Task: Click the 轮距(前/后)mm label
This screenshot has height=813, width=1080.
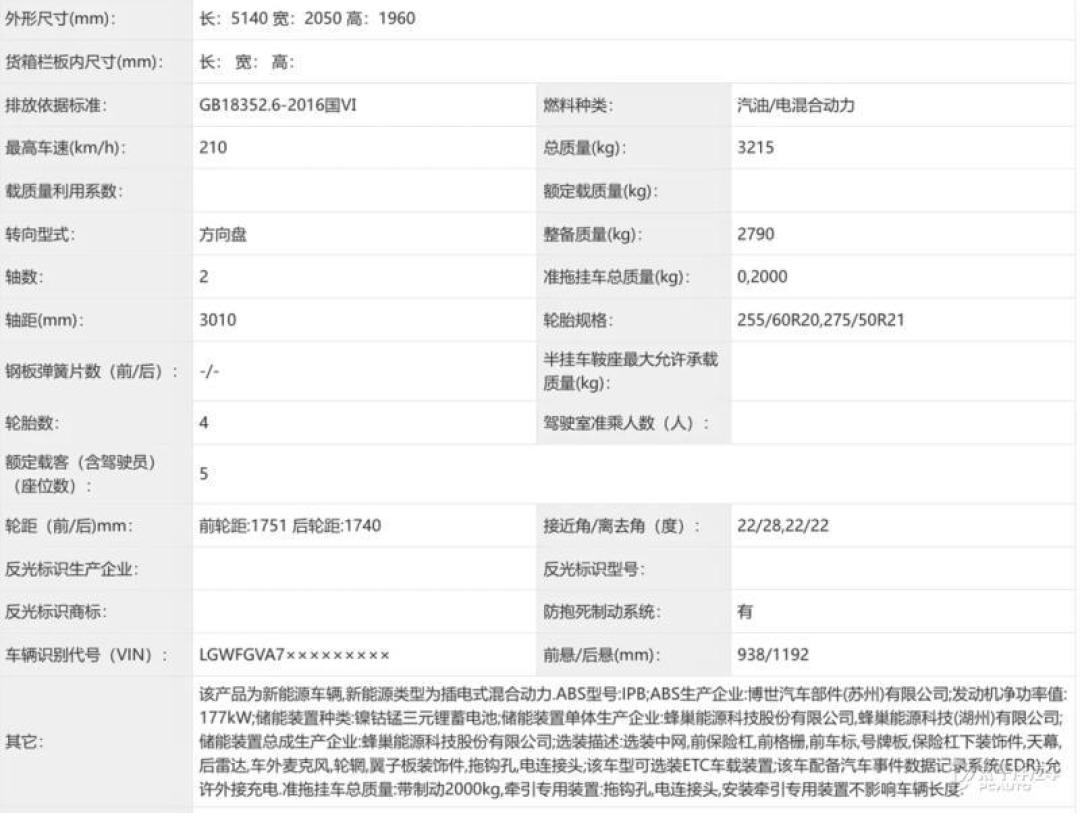Action: (x=70, y=526)
